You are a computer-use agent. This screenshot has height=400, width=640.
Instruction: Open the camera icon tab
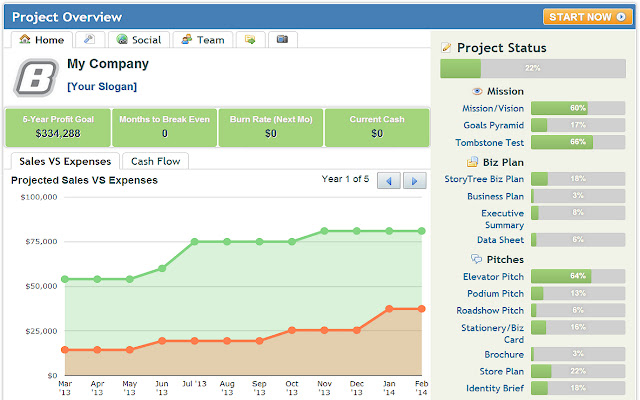click(x=282, y=40)
